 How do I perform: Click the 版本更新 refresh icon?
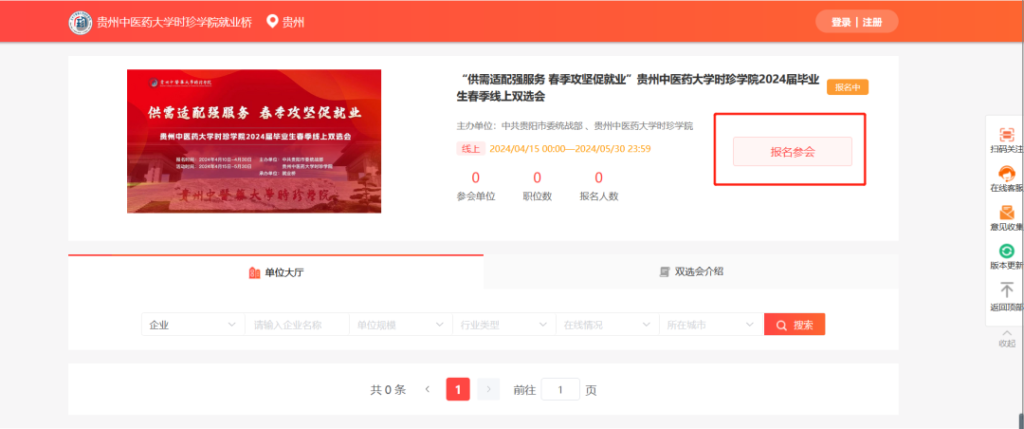pyautogui.click(x=1007, y=251)
